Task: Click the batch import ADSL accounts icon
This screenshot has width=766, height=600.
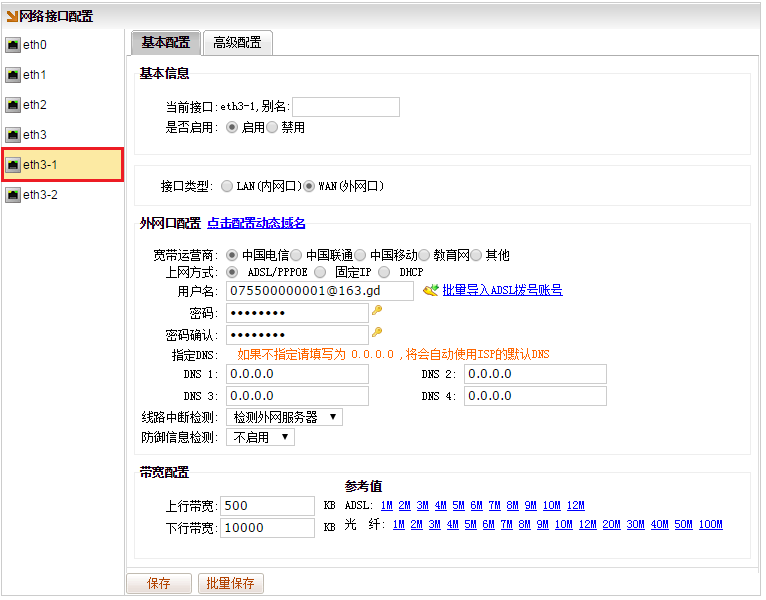Action: pos(430,290)
